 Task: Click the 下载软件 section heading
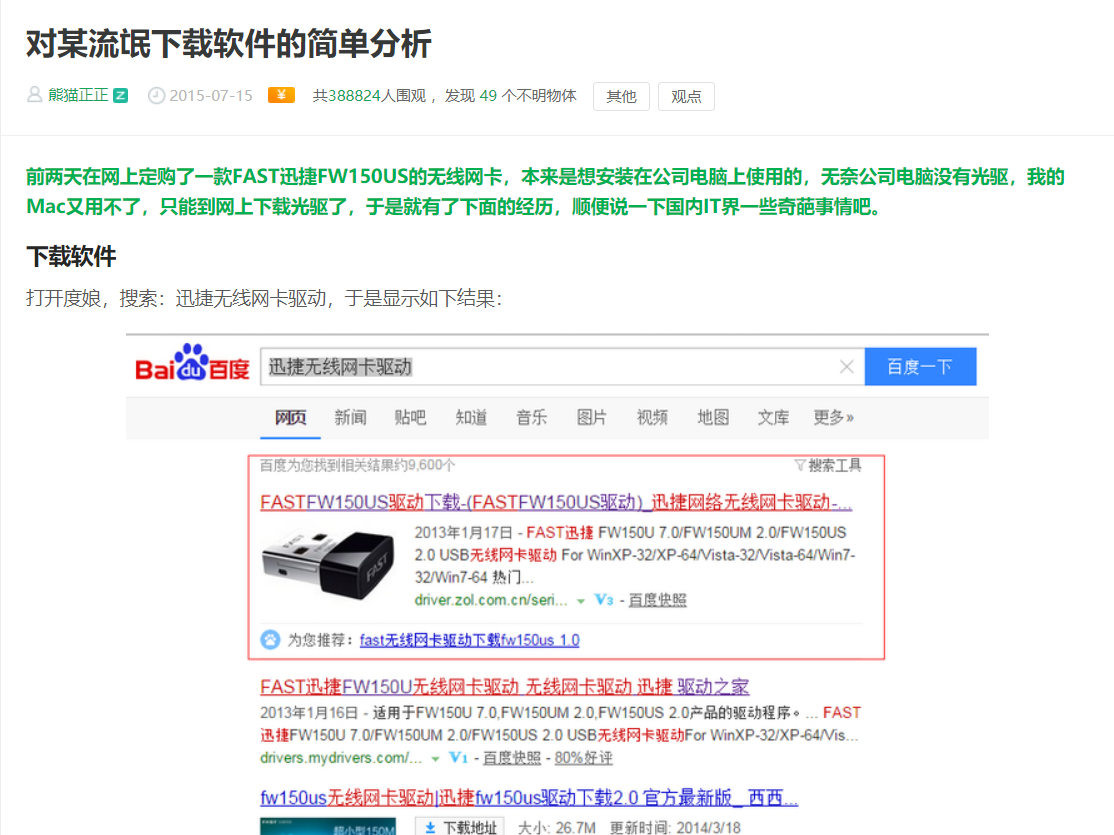point(71,257)
